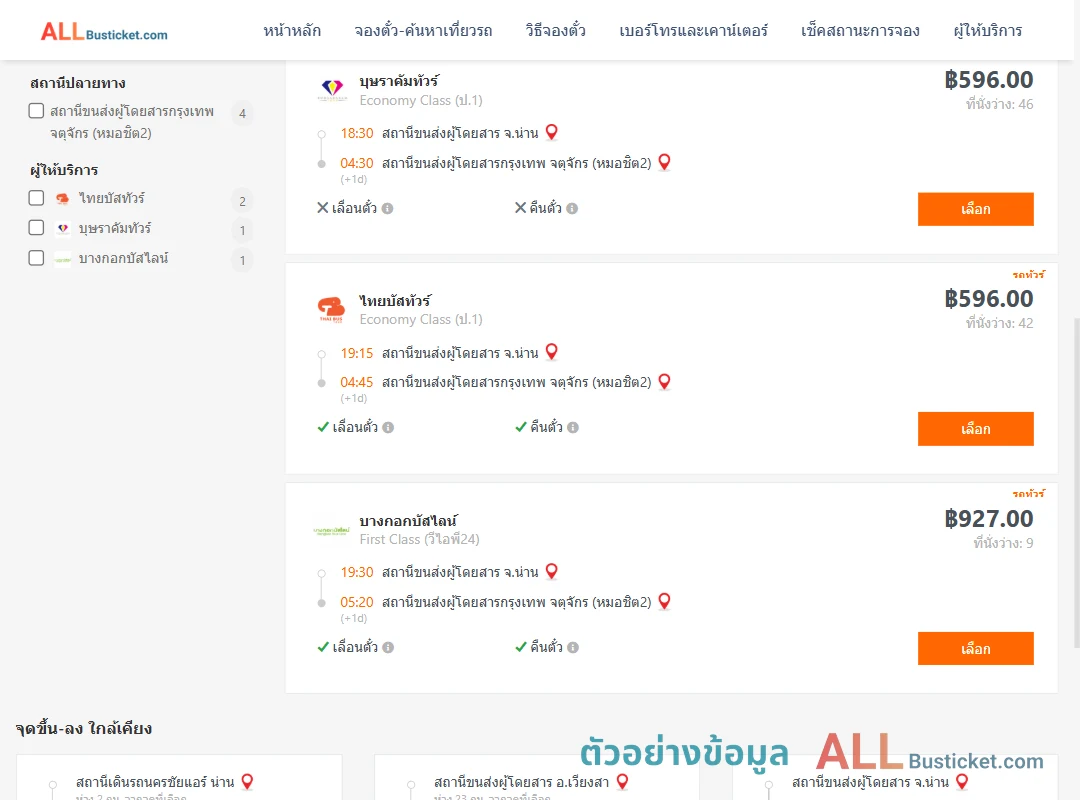Click the ที่นั่งว่าง: 9 seat count
Viewport: 1080px width, 800px height.
[x=1004, y=543]
